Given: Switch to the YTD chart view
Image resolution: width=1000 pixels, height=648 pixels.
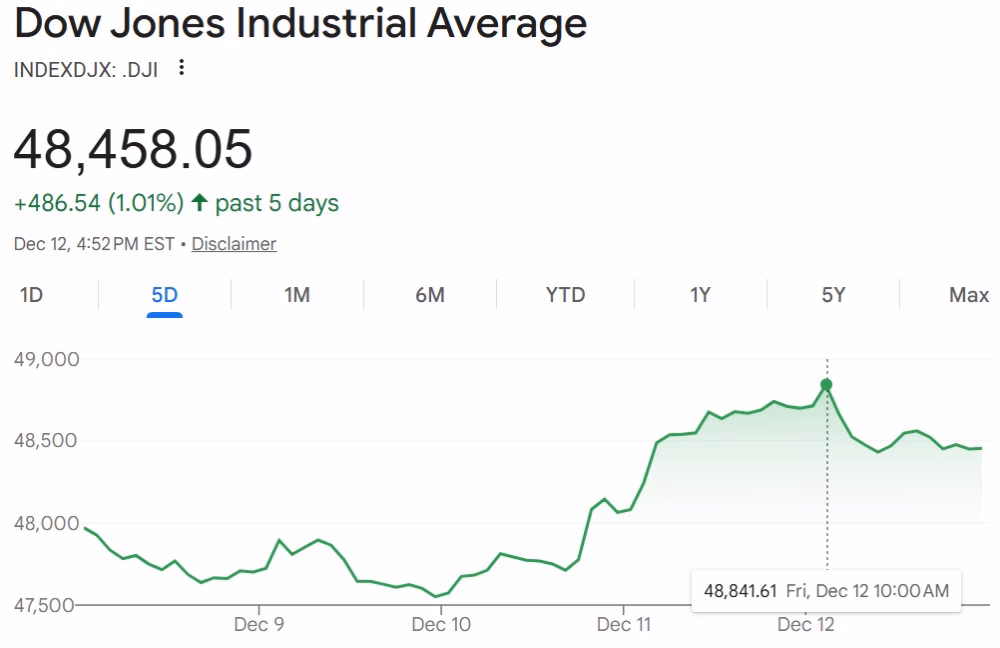Looking at the screenshot, I should [565, 295].
